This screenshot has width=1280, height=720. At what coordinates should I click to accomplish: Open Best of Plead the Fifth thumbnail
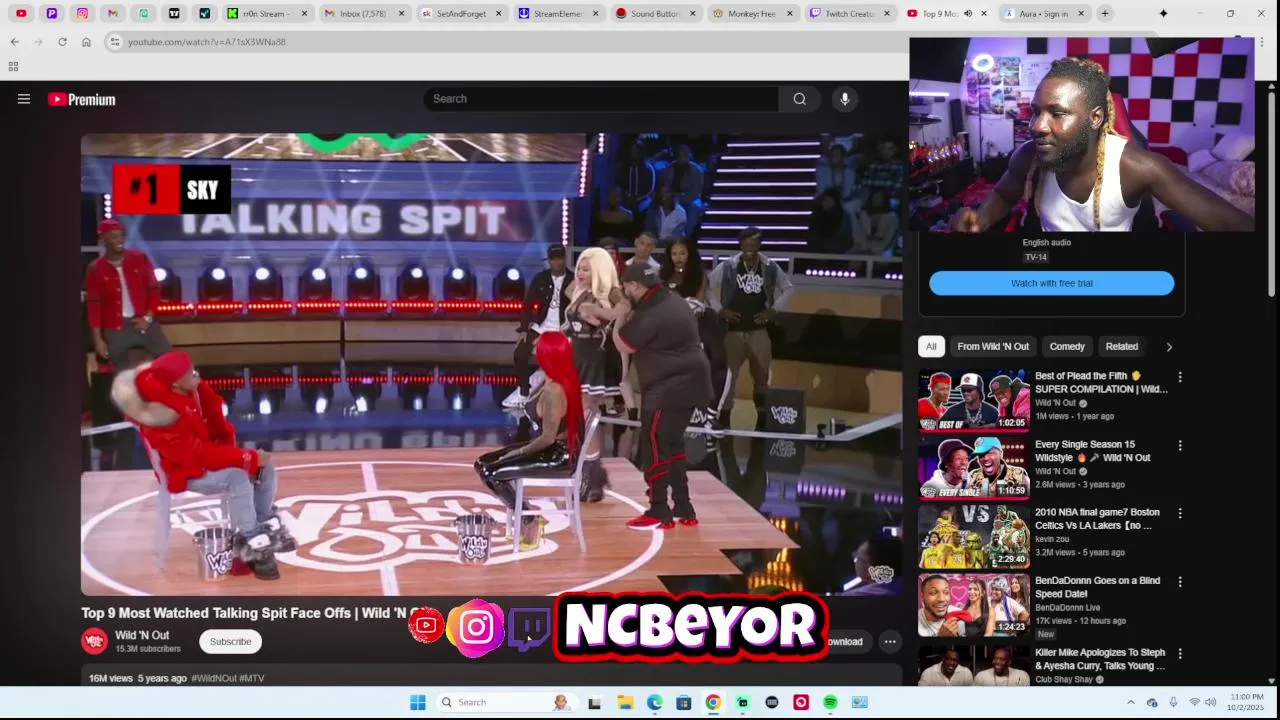pyautogui.click(x=974, y=400)
